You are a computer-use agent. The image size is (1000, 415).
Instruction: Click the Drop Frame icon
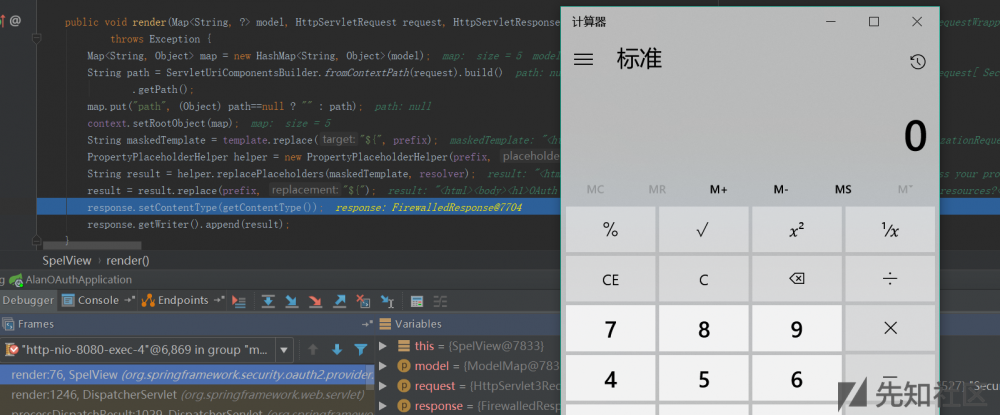pyautogui.click(x=363, y=301)
